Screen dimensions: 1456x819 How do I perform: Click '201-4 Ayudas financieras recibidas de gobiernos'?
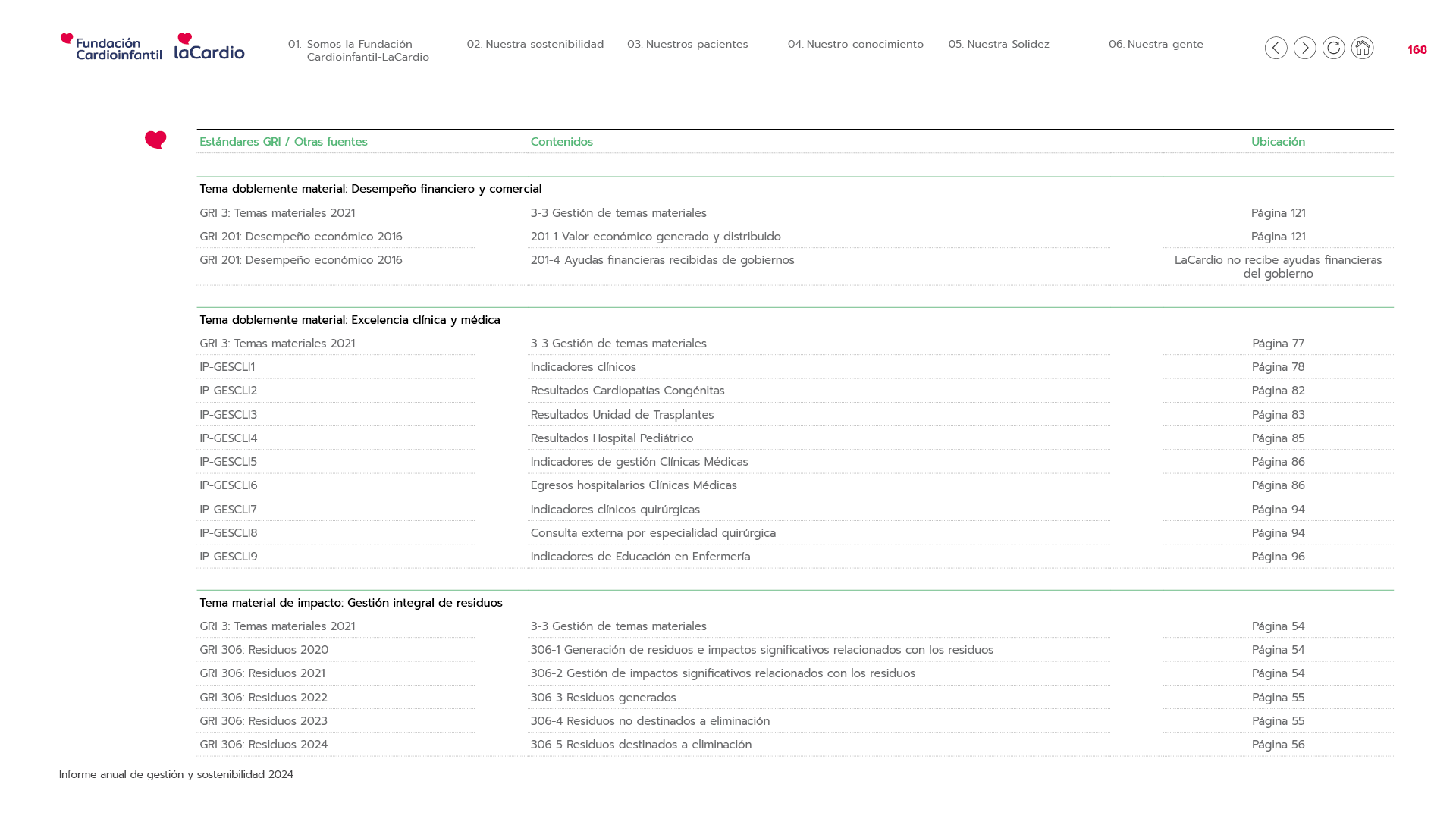[x=662, y=260]
